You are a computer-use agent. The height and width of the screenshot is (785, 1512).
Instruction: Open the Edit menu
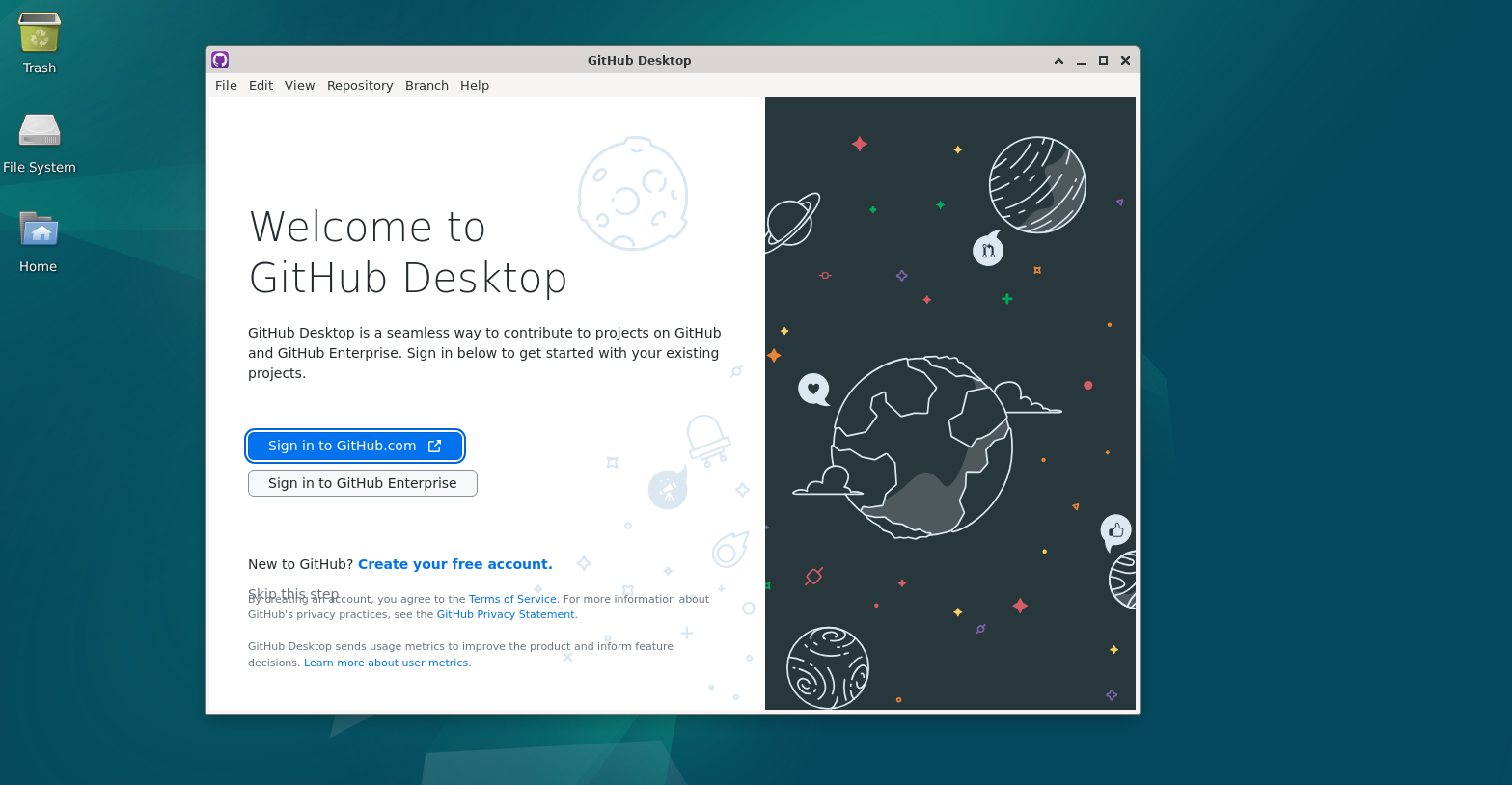pos(261,85)
